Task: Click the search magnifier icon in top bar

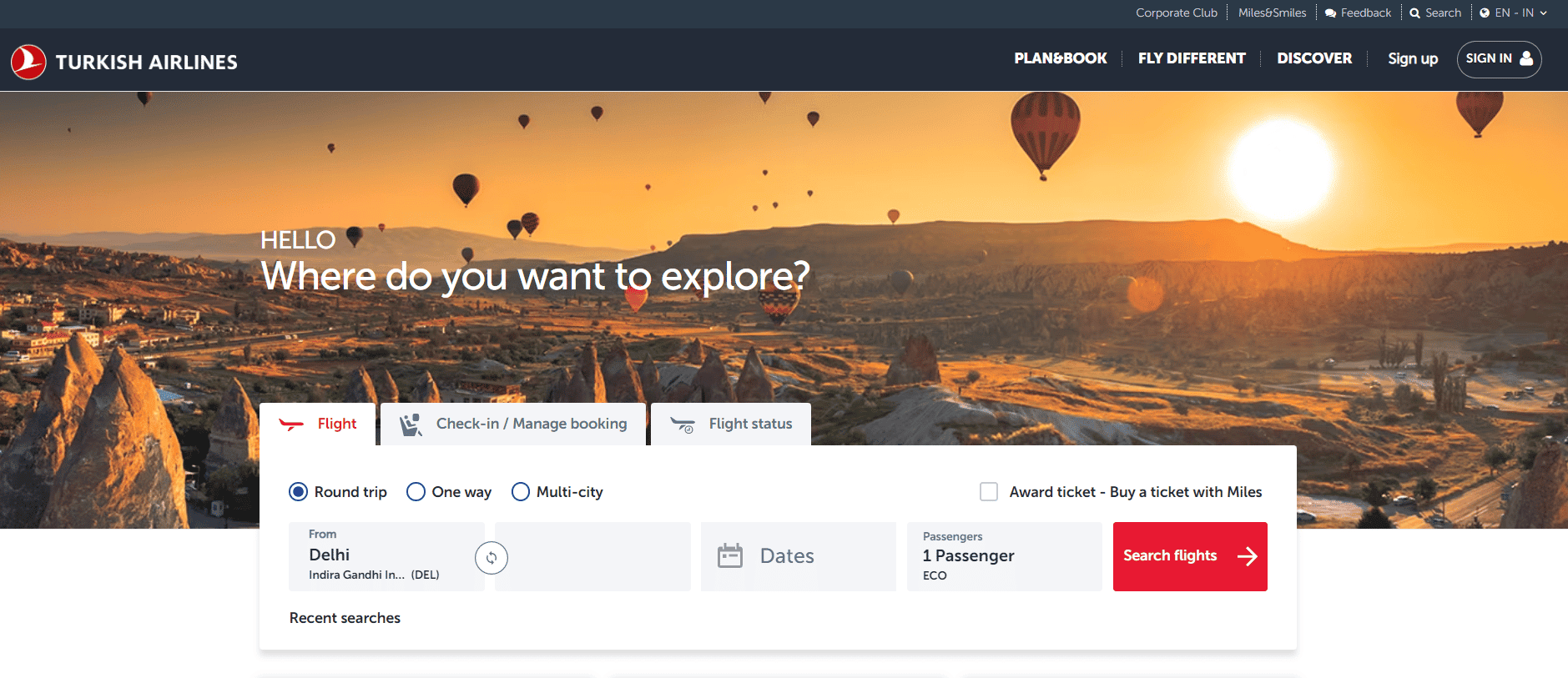Action: (1414, 13)
